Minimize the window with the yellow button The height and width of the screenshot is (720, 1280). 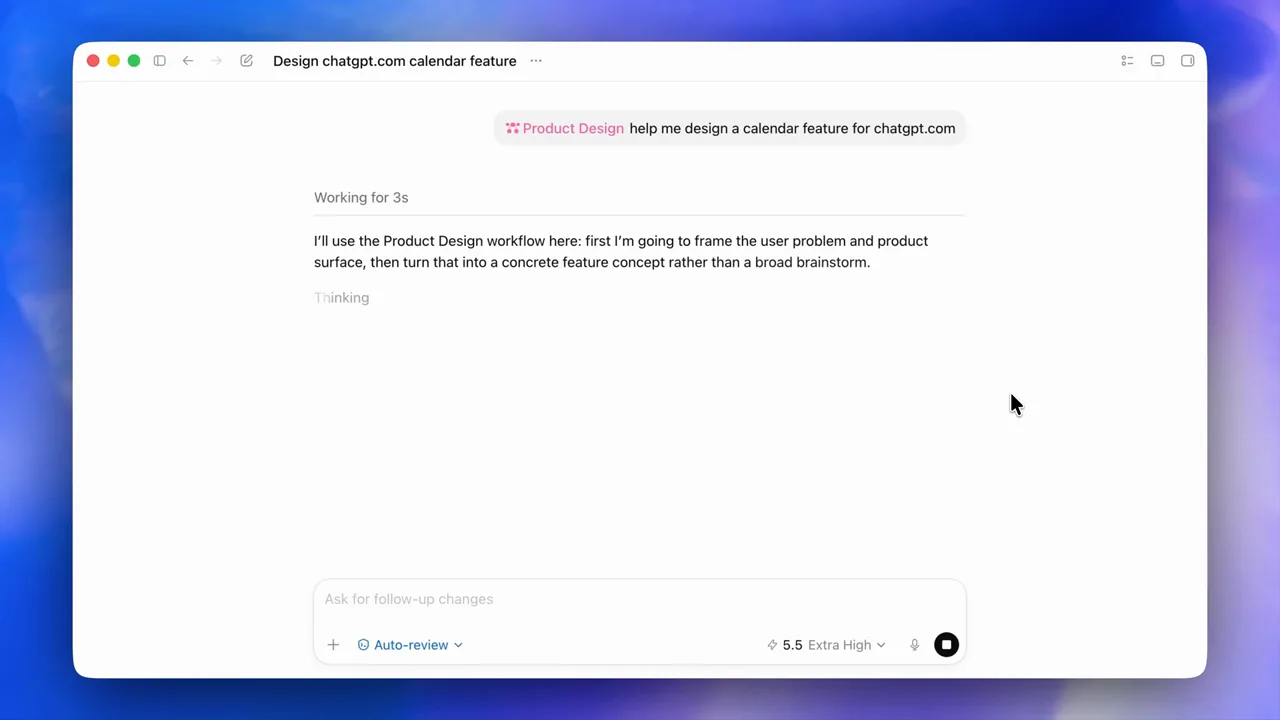pyautogui.click(x=113, y=61)
